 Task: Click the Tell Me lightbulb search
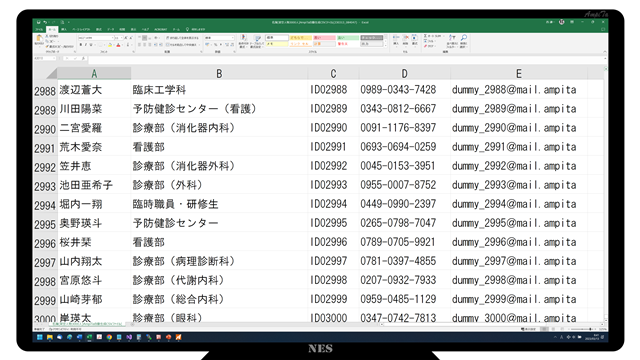coord(196,29)
